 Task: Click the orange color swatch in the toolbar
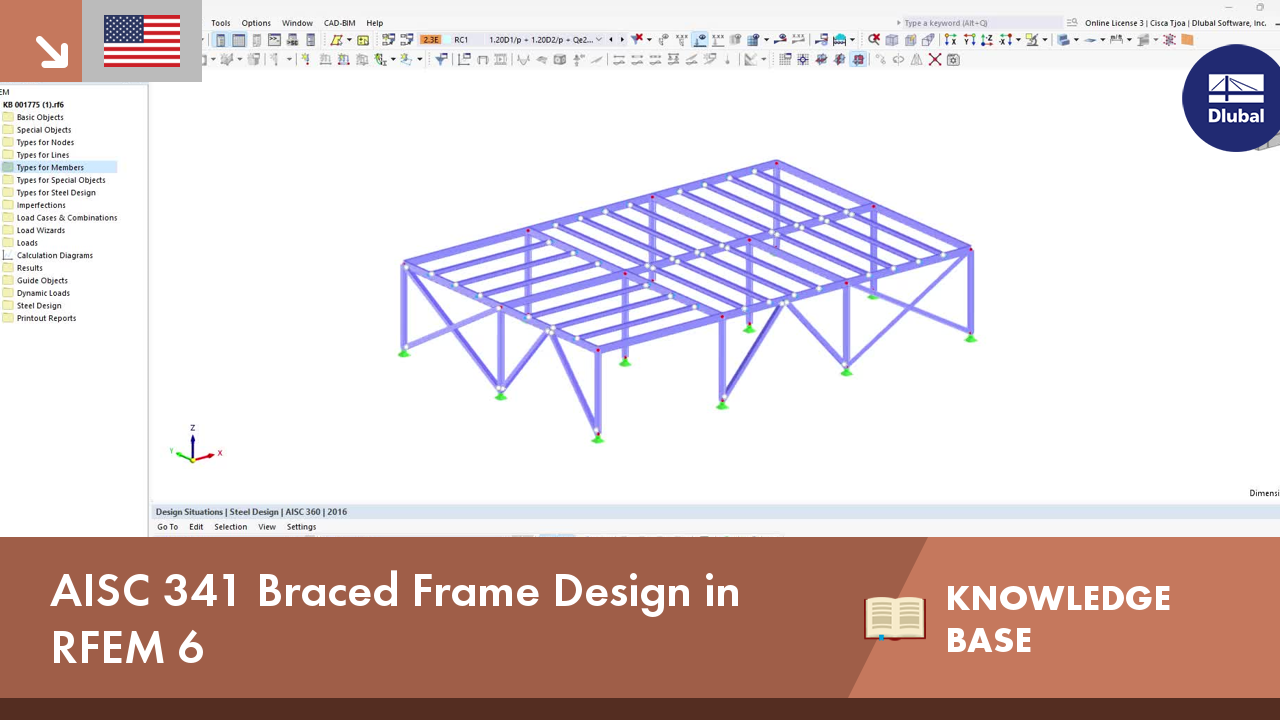click(x=1188, y=39)
